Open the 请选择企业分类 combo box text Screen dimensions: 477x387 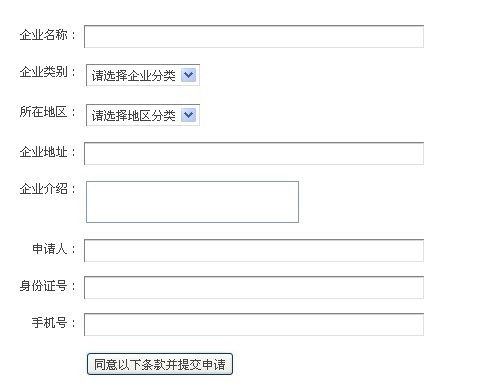134,75
